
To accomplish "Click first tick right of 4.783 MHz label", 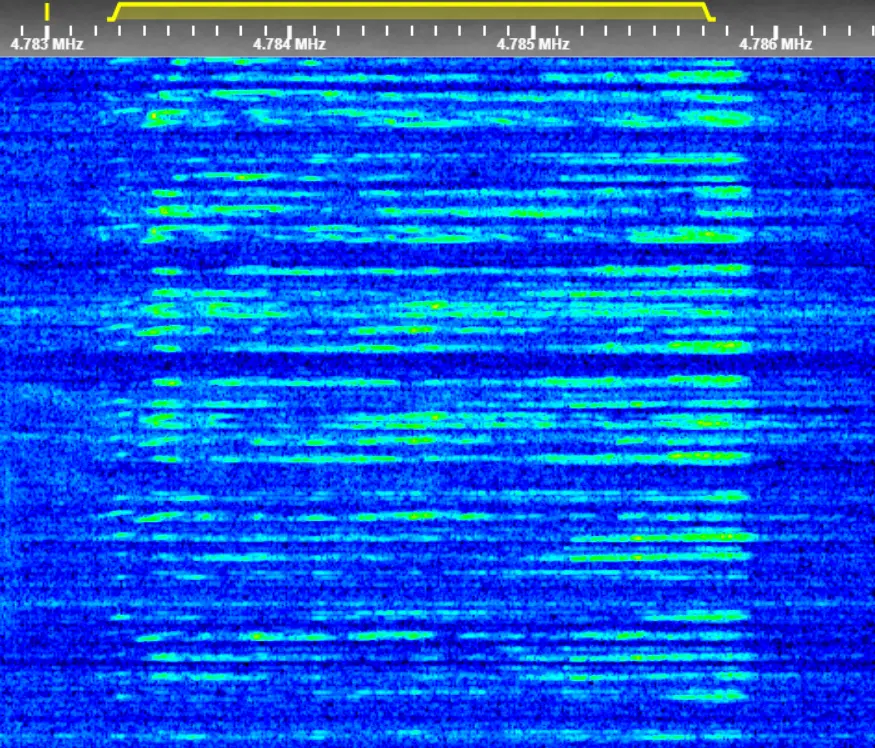I will pyautogui.click(x=71, y=30).
